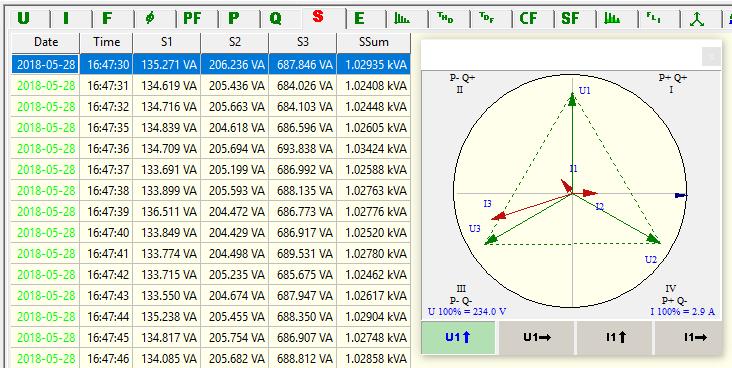Click the 16:47:35 time cell
Image resolution: width=732 pixels, height=368 pixels.
tap(106, 127)
